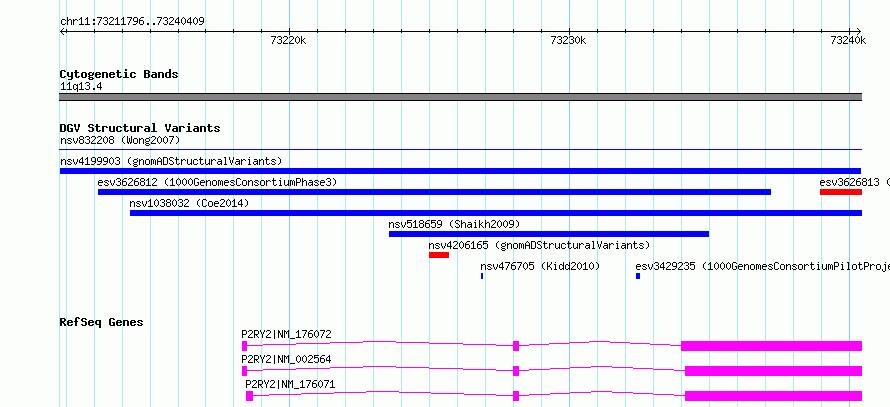Screen dimensions: 890x407
Task: Select the 11q13.4 band label
Action: pyautogui.click(x=81, y=87)
